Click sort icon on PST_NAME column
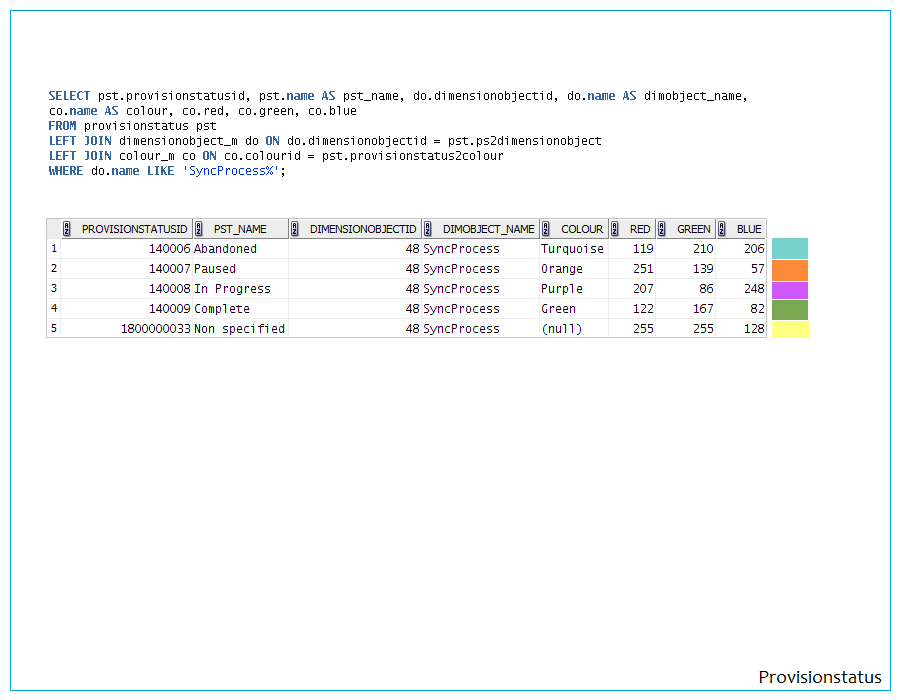 click(200, 229)
